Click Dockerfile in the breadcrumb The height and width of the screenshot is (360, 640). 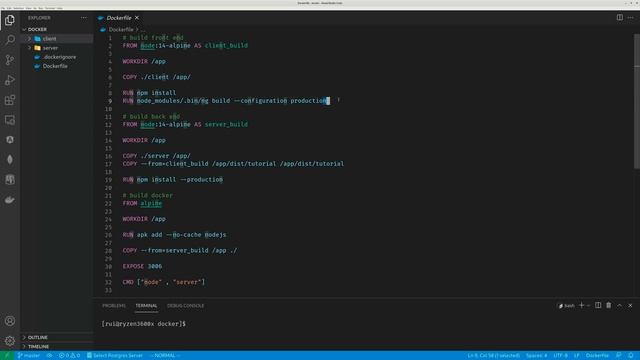[x=121, y=29]
